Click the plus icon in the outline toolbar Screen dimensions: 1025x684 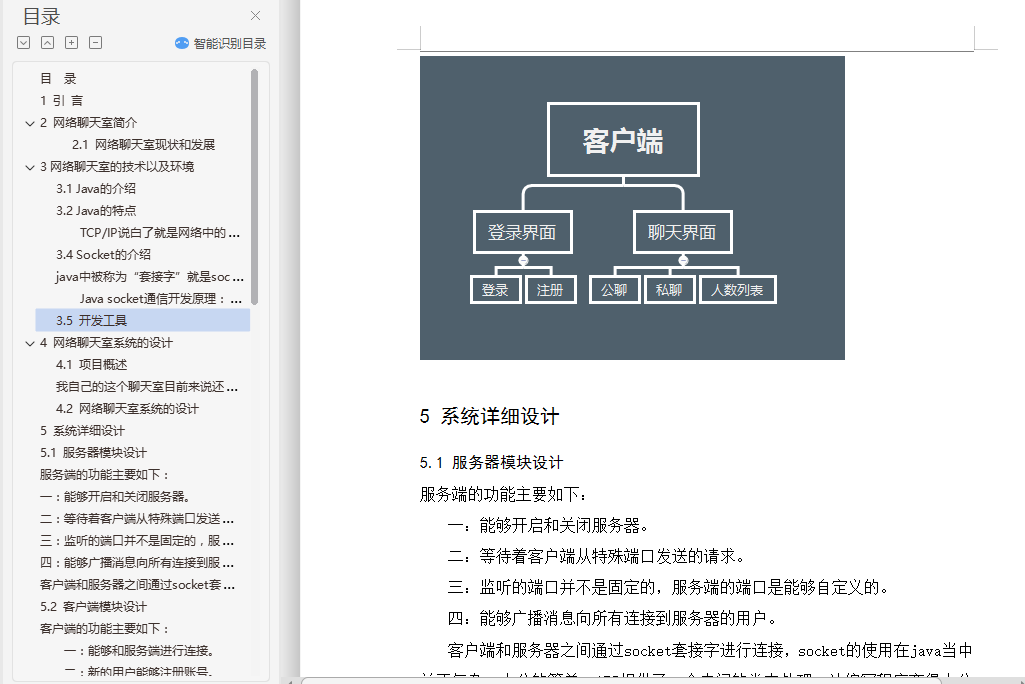pos(72,43)
